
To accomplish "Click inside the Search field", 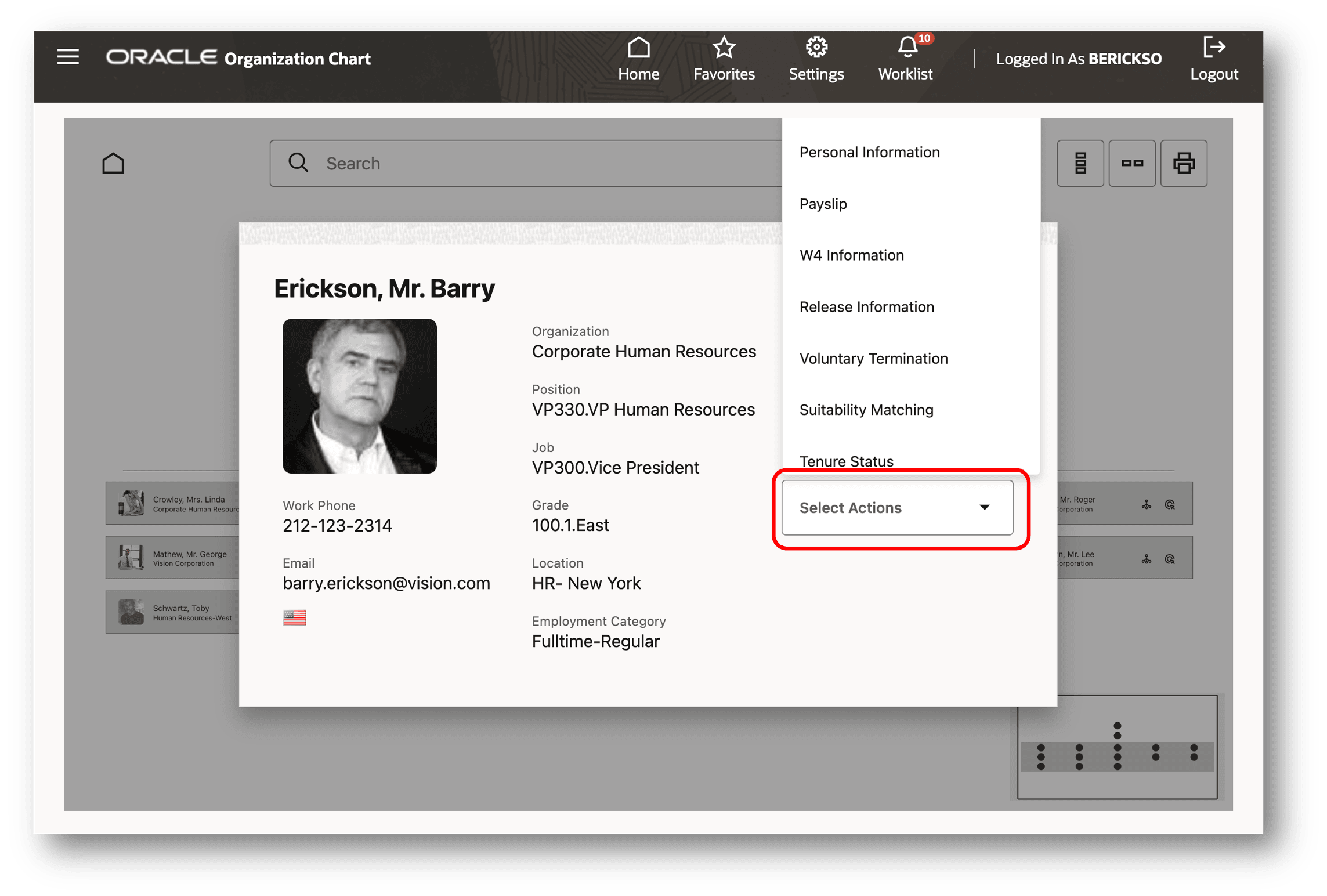I will 522,163.
